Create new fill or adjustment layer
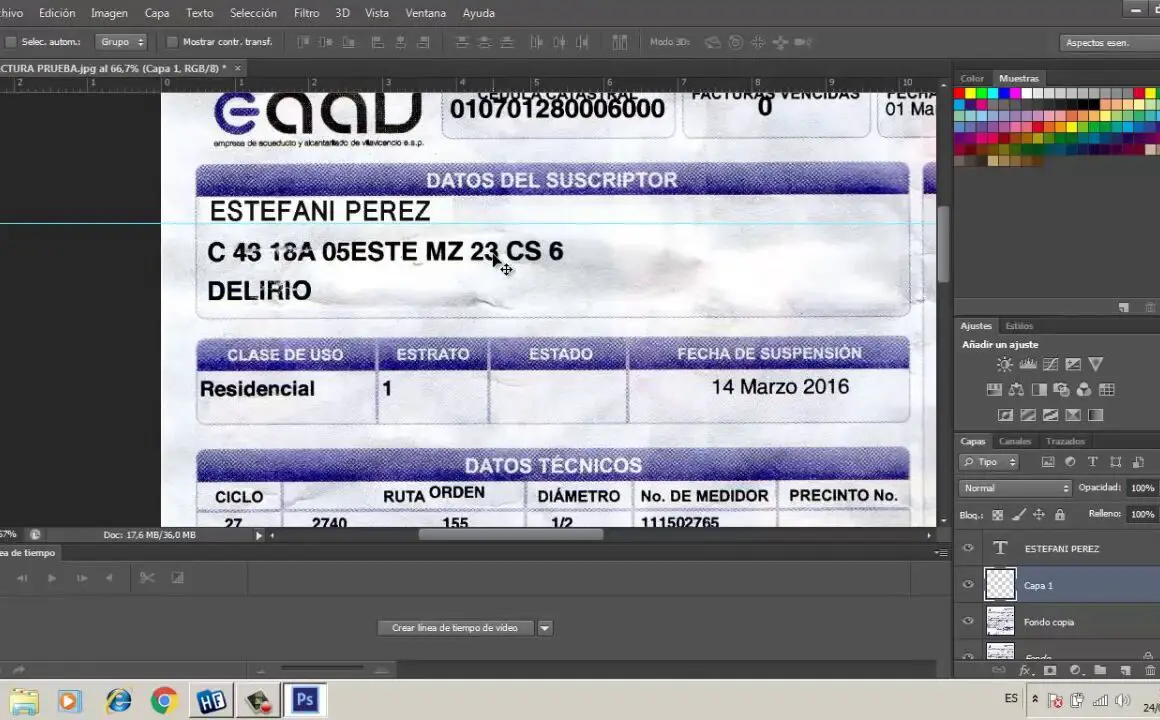This screenshot has height=720, width=1160. tap(1075, 670)
